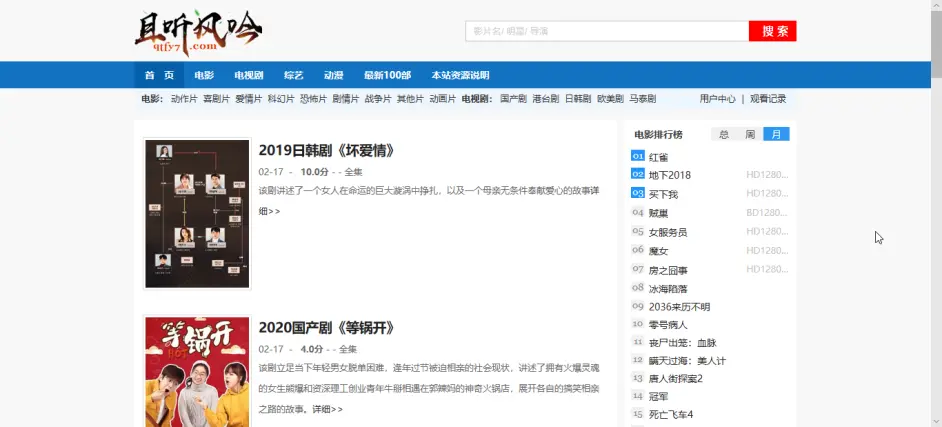
Task: Open the 本站资源说明 navigation tab
Action: 460,75
